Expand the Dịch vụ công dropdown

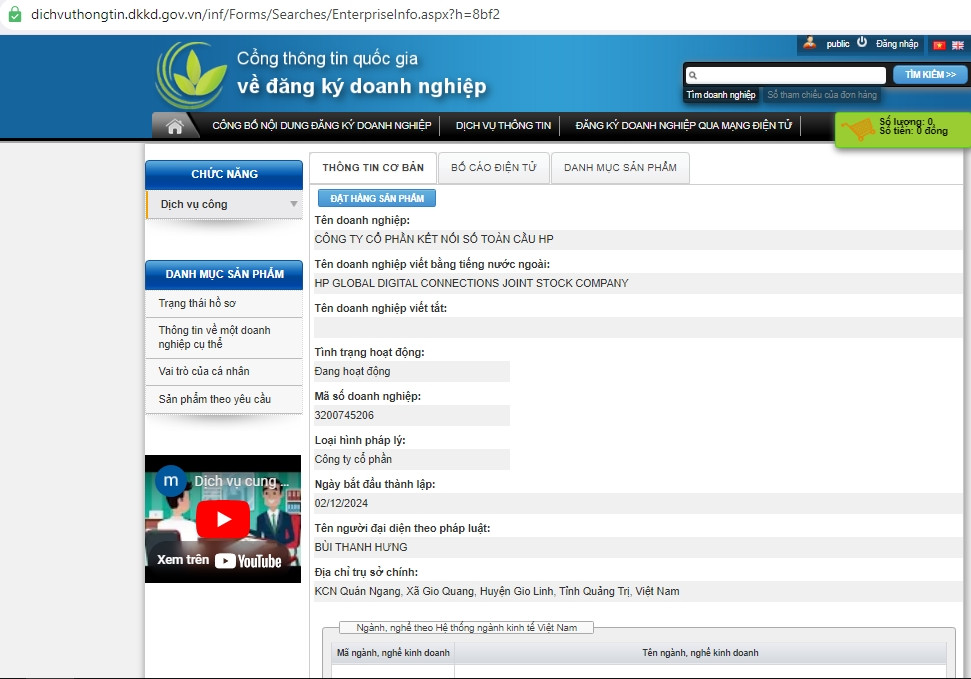click(x=293, y=205)
